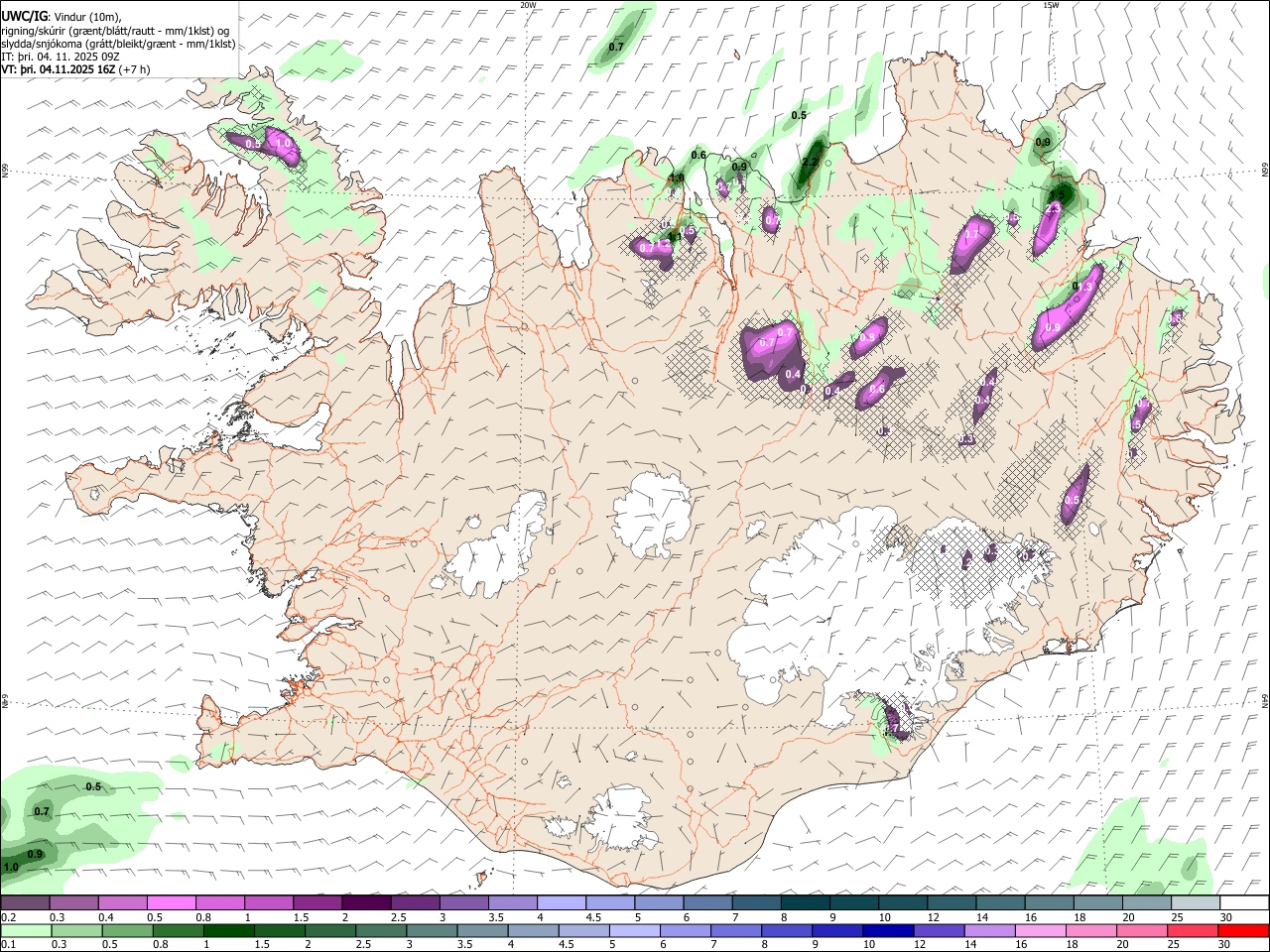Image resolution: width=1270 pixels, height=952 pixels.
Task: Pick upper legend swatch above 0.5
Action: tap(171, 902)
